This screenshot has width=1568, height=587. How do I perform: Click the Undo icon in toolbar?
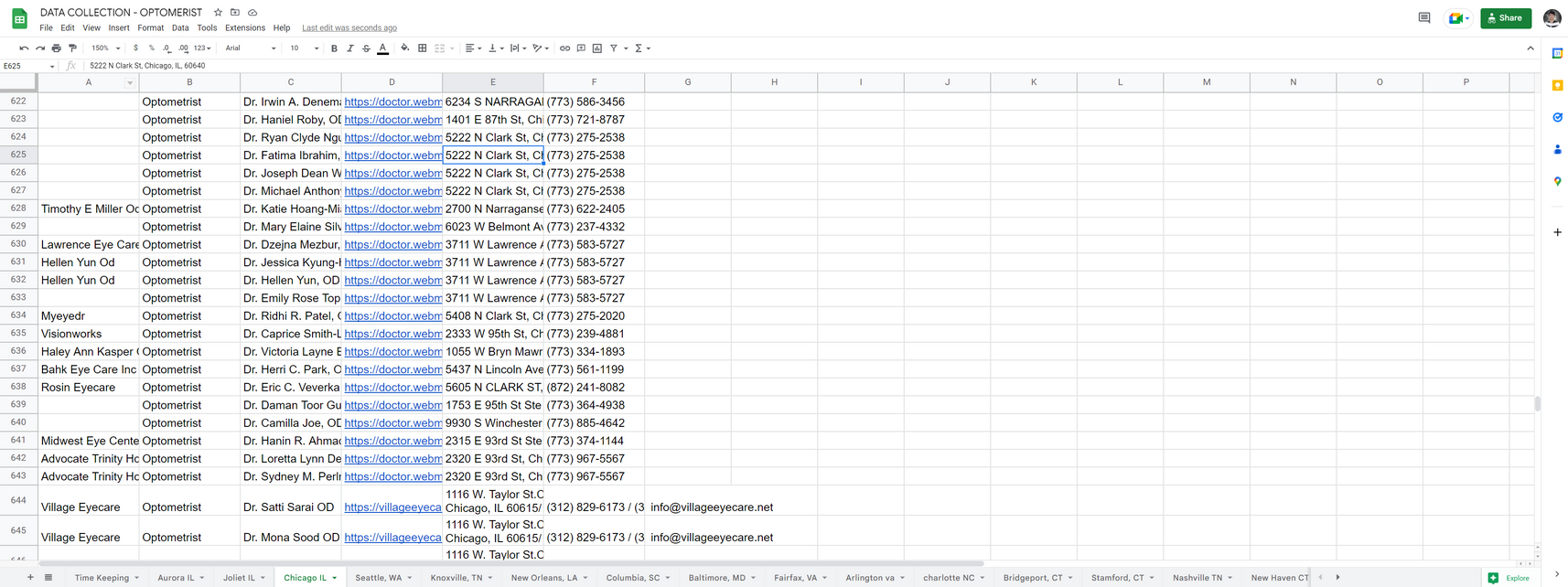24,48
